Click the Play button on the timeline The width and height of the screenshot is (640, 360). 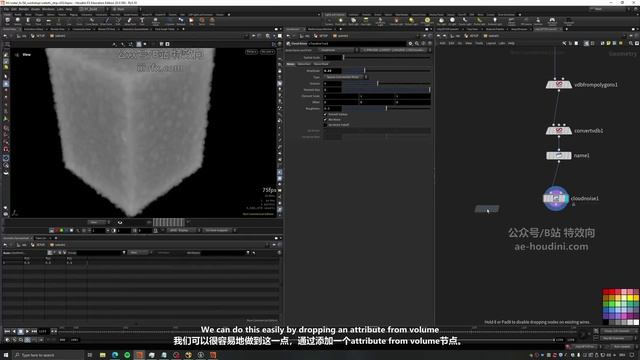(x=27, y=331)
